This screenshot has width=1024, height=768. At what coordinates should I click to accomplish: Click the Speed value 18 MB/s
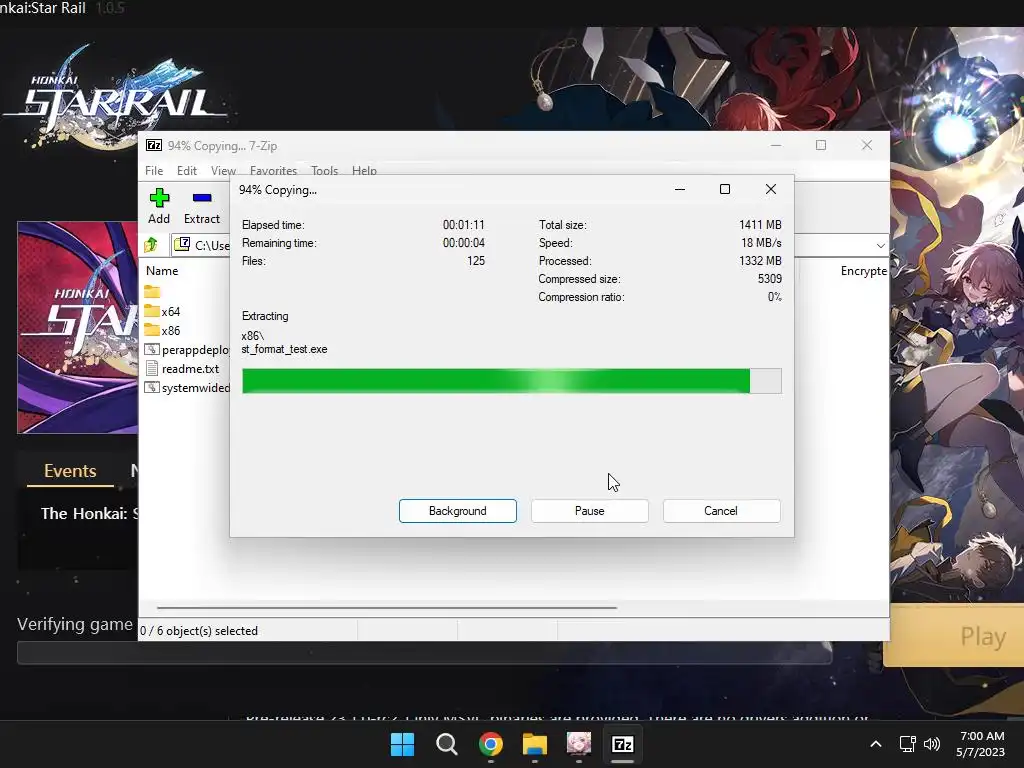click(761, 243)
